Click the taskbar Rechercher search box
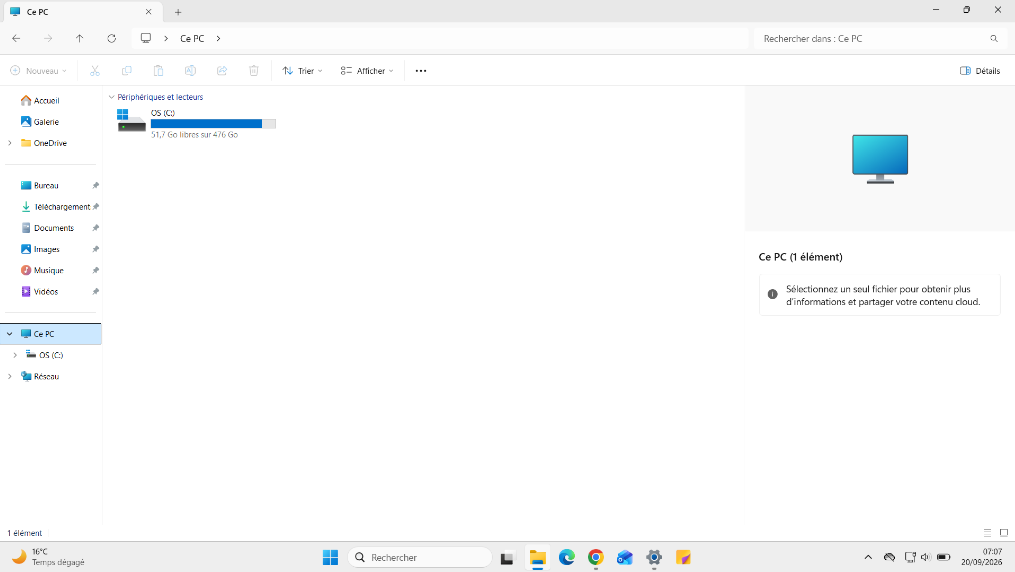 [x=420, y=557]
